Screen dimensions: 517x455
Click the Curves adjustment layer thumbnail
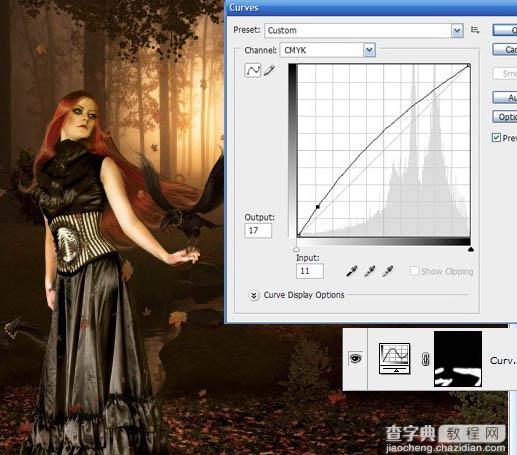point(395,358)
